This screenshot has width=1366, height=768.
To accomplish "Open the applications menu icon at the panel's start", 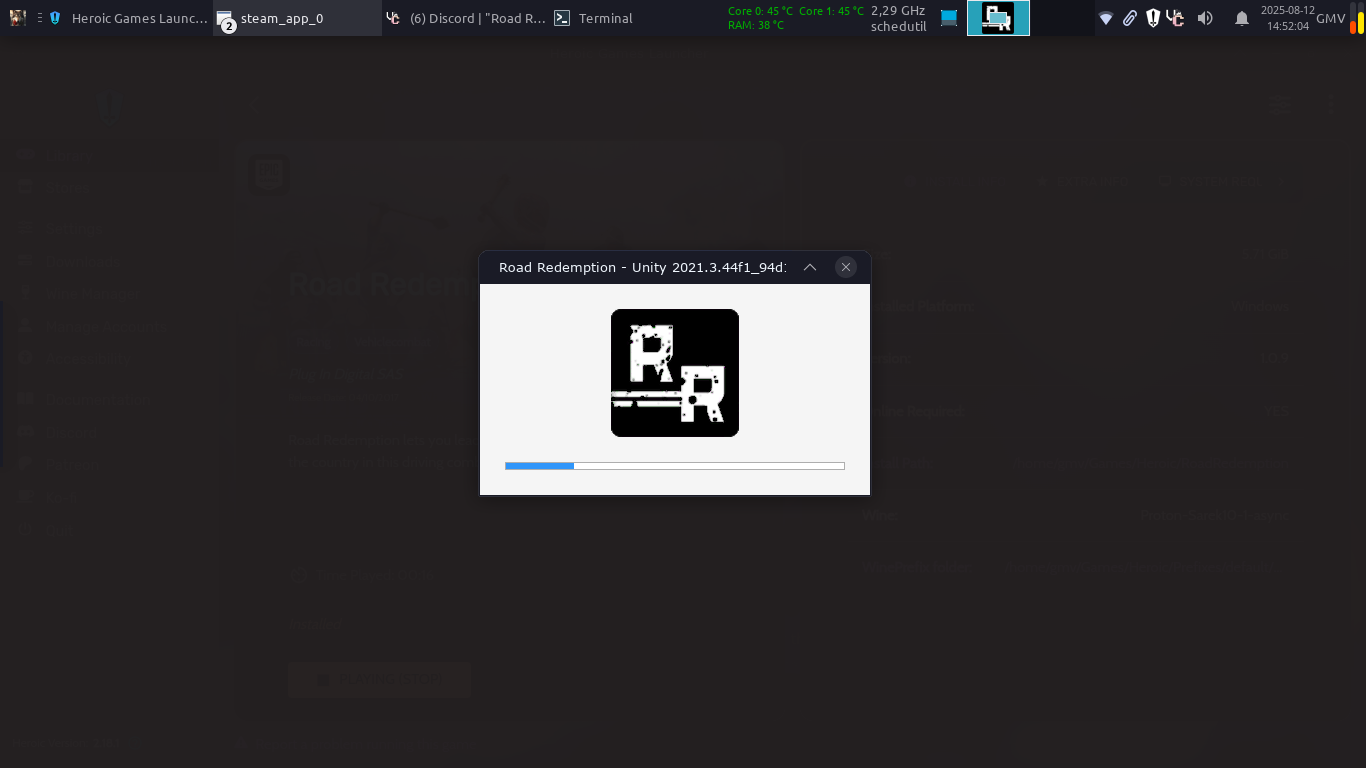I will (x=18, y=18).
